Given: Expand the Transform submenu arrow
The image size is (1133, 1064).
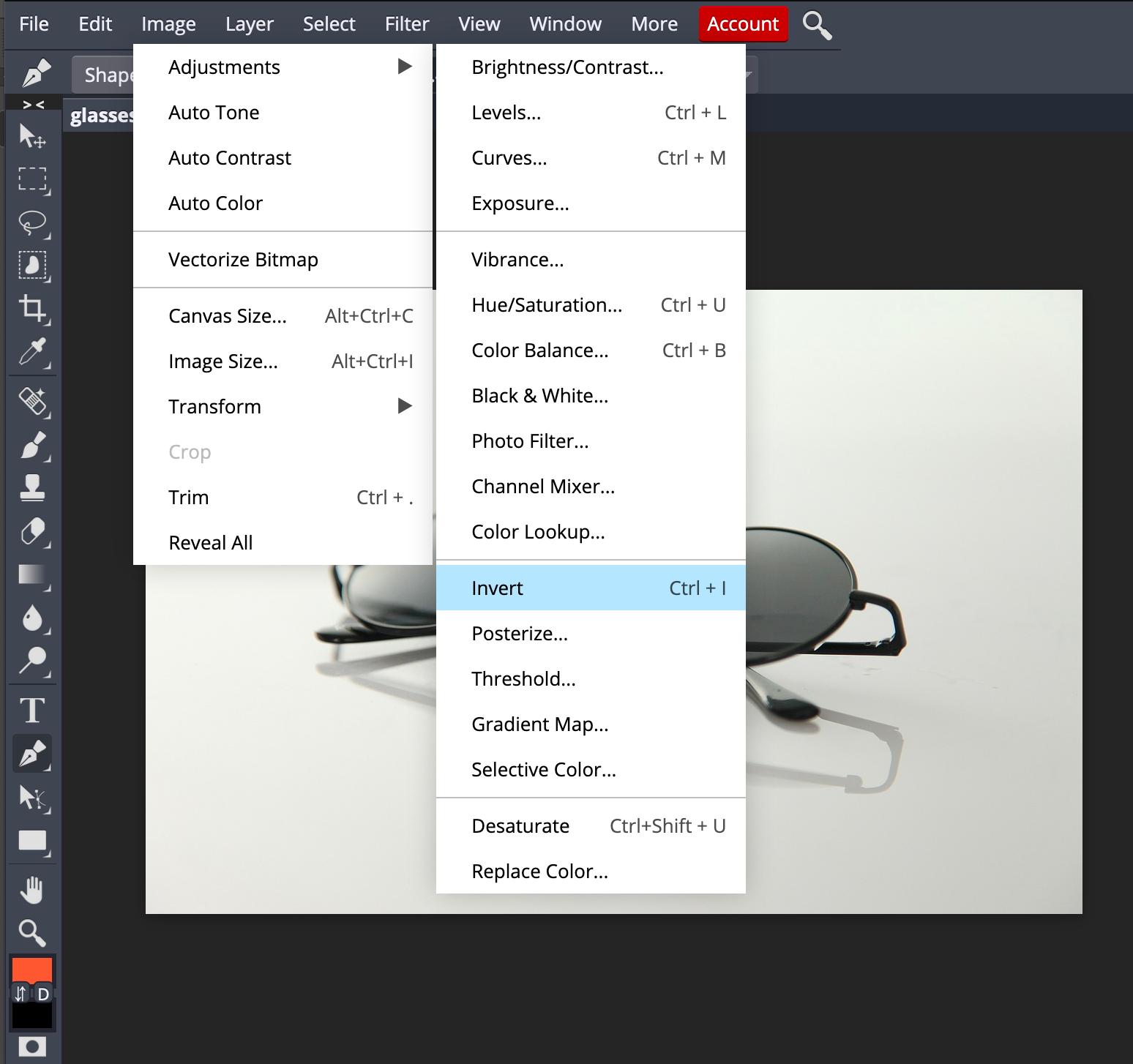Looking at the screenshot, I should click(405, 406).
